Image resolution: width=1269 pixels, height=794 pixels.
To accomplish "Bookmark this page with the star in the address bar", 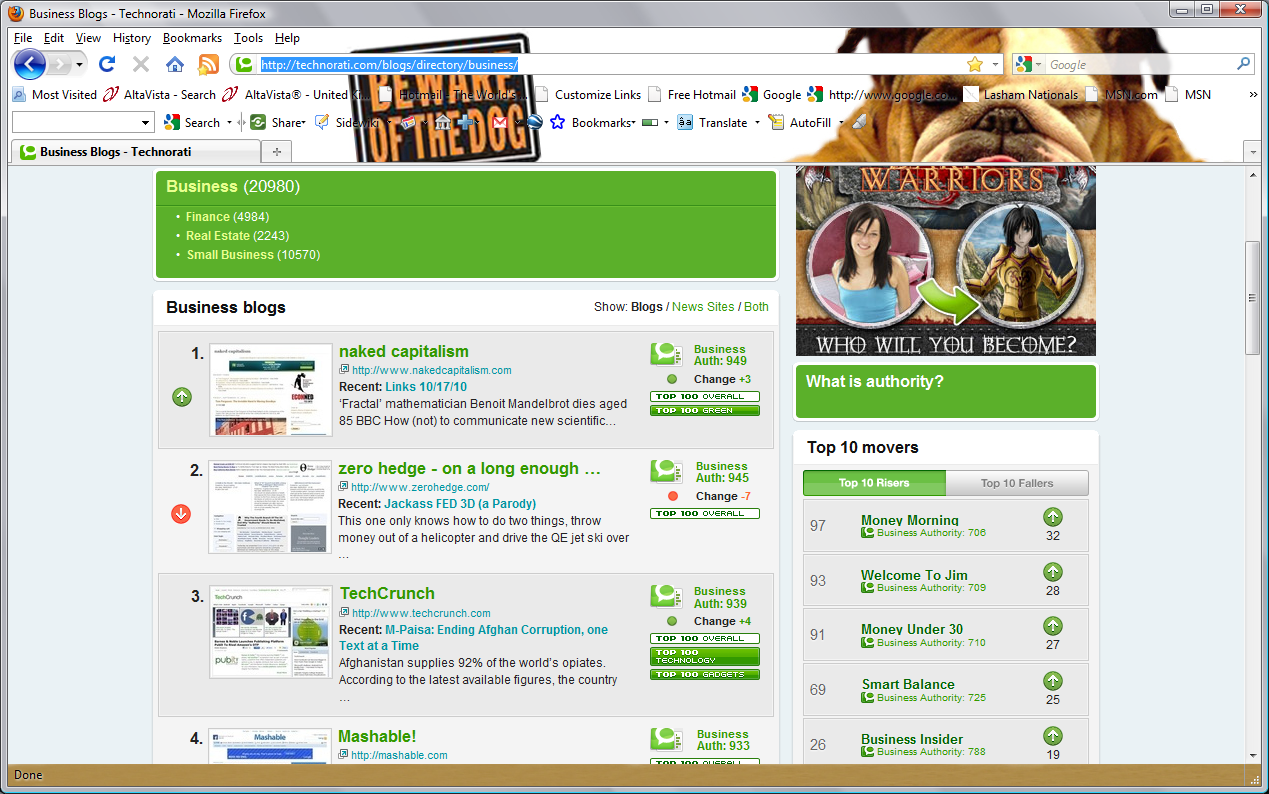I will (x=975, y=64).
